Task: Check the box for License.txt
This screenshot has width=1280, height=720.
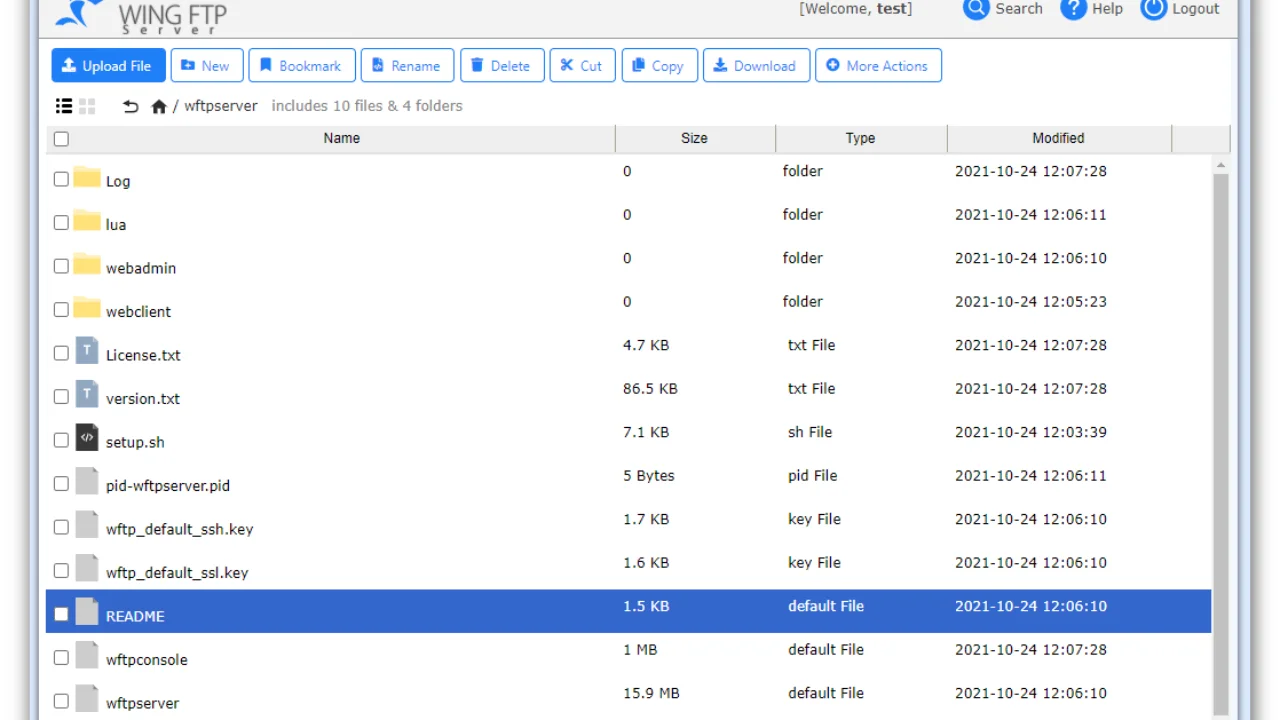Action: tap(61, 353)
